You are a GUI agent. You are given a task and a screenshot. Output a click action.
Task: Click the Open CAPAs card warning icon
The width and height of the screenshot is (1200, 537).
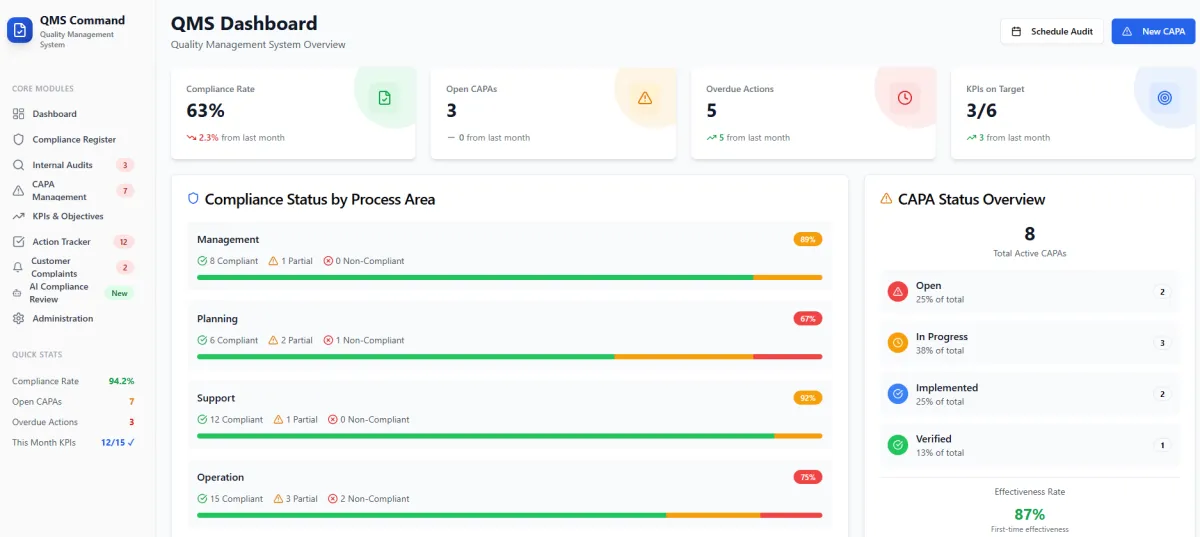coord(645,97)
